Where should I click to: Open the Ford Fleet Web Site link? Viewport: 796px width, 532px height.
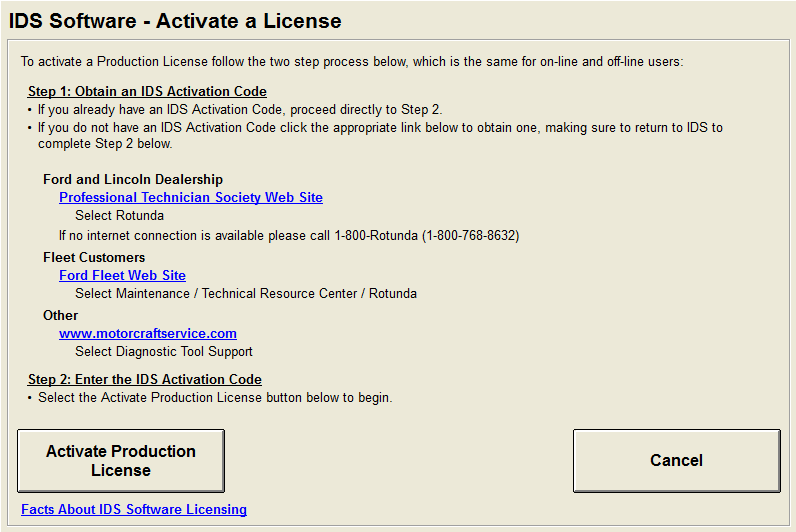click(122, 276)
